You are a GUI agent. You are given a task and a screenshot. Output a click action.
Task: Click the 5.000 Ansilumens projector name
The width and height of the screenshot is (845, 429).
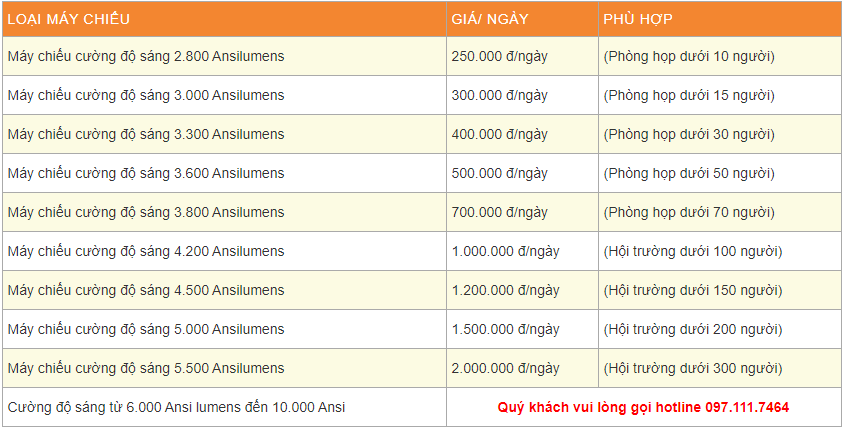click(x=146, y=329)
